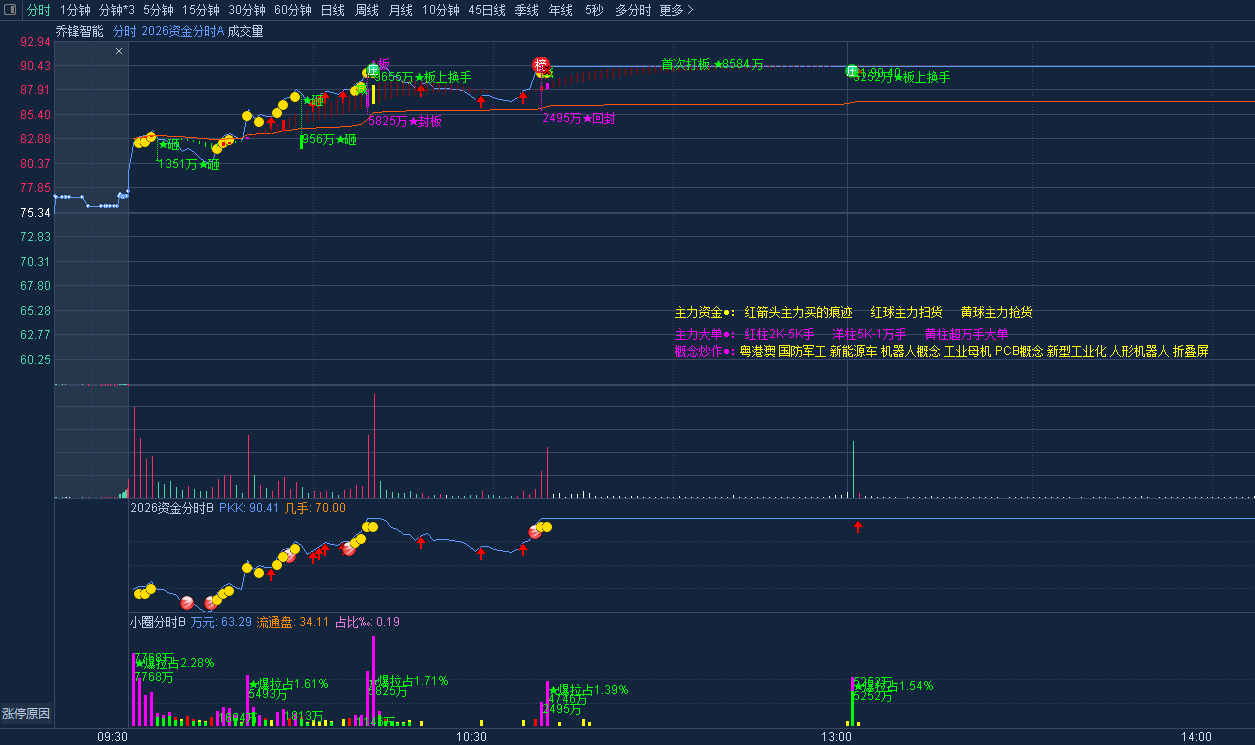This screenshot has height=745, width=1255.
Task: Click the 成交量 volume label
Action: coord(246,31)
